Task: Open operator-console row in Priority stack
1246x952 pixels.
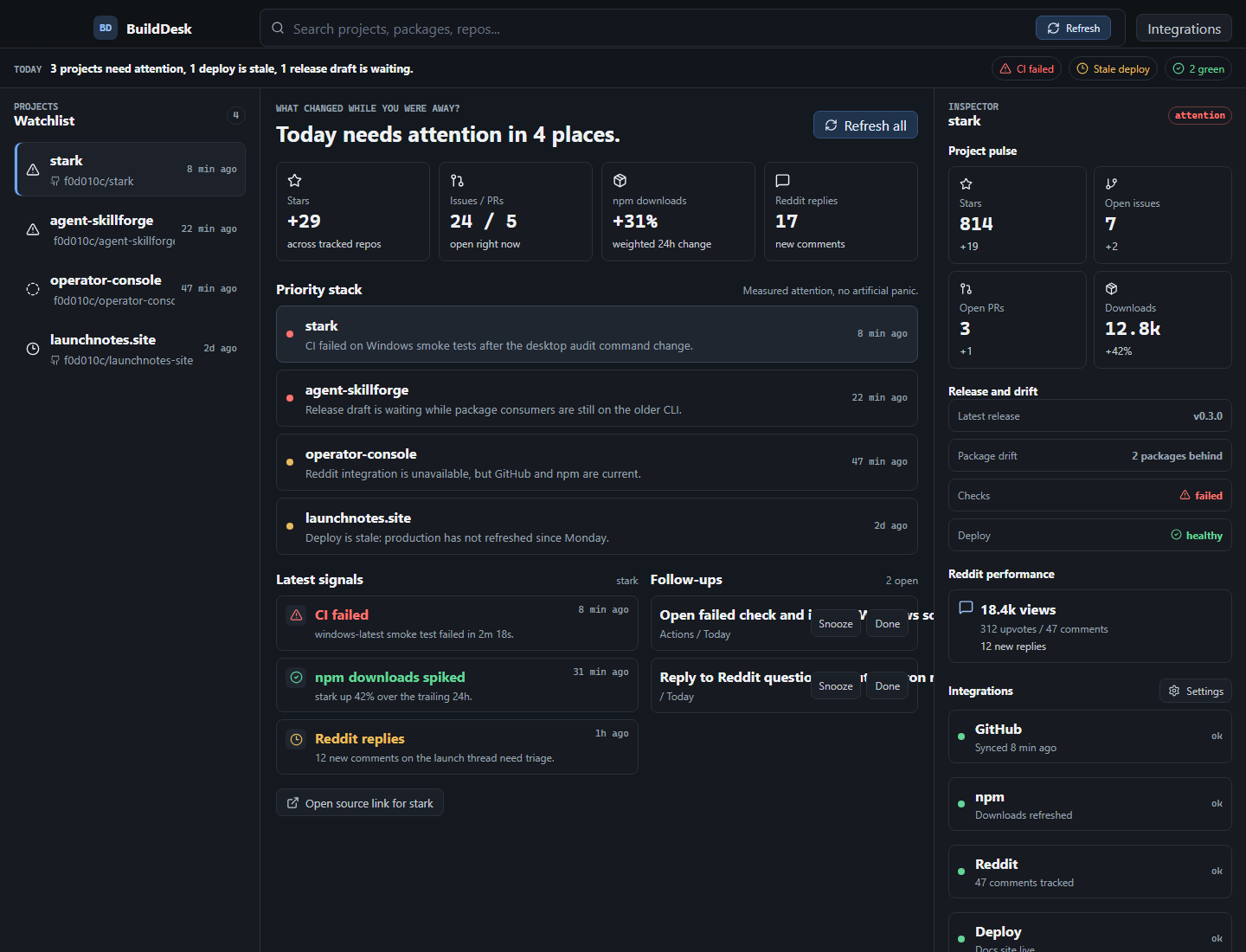Action: 597,462
